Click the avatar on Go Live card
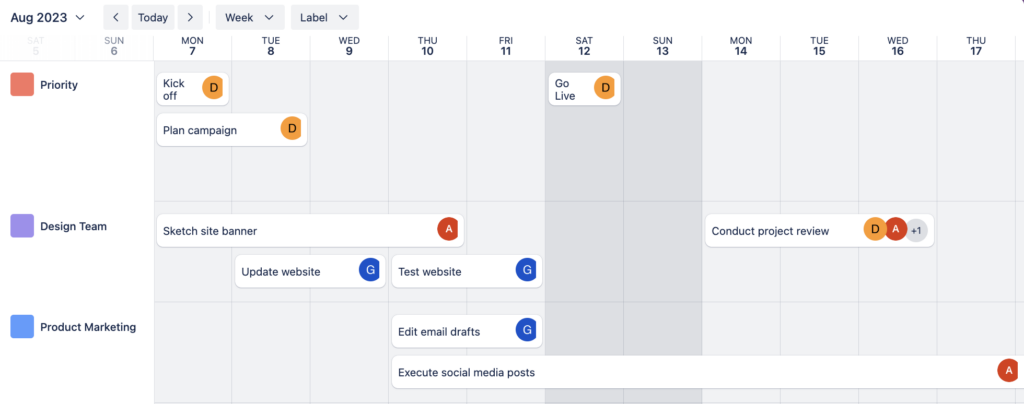Image resolution: width=1024 pixels, height=404 pixels. 604,88
